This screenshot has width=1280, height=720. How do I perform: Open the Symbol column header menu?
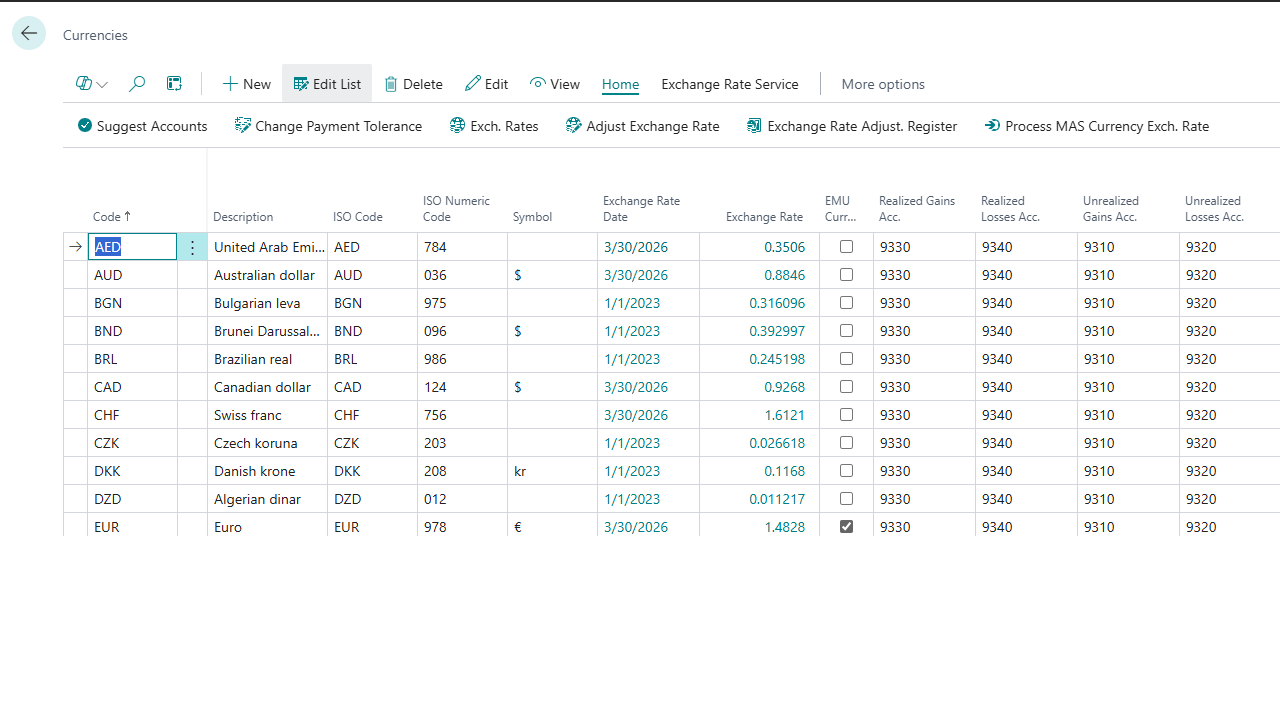pyautogui.click(x=532, y=216)
